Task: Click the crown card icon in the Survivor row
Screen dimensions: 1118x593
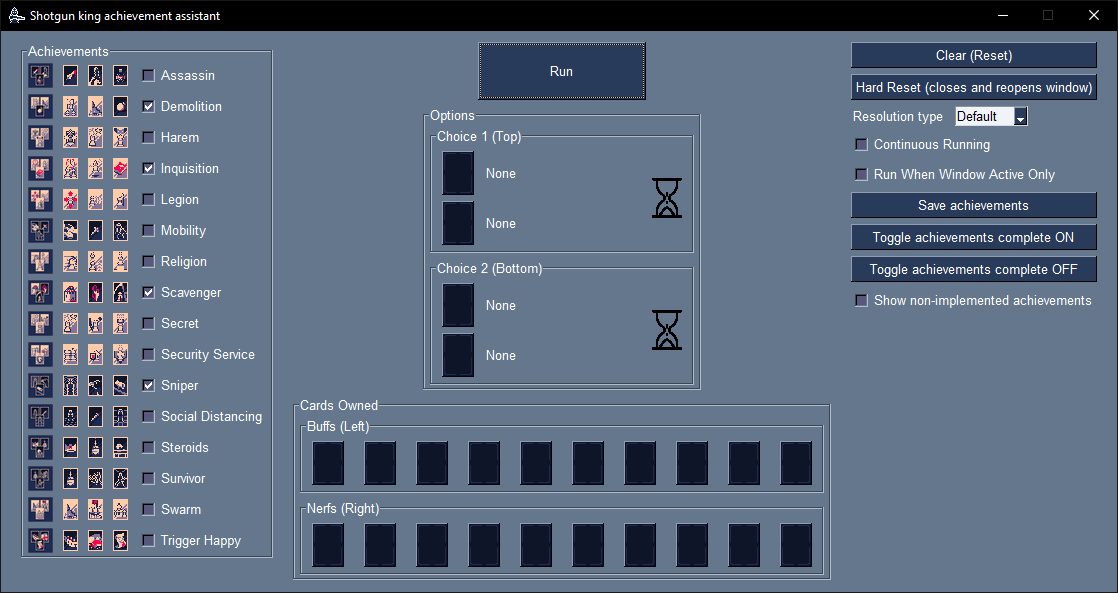Action: 69,478
